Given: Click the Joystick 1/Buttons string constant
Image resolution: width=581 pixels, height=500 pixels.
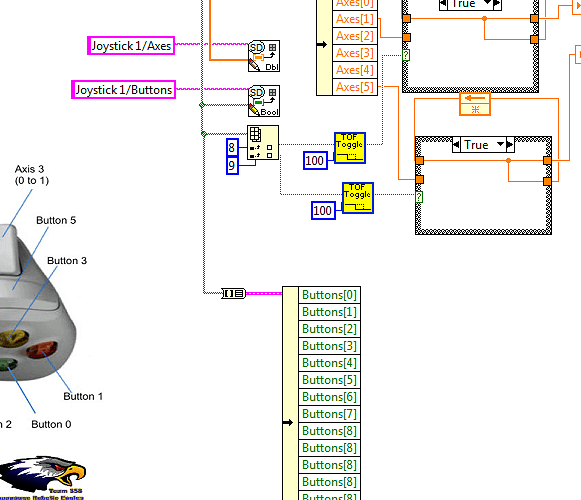Looking at the screenshot, I should (123, 90).
